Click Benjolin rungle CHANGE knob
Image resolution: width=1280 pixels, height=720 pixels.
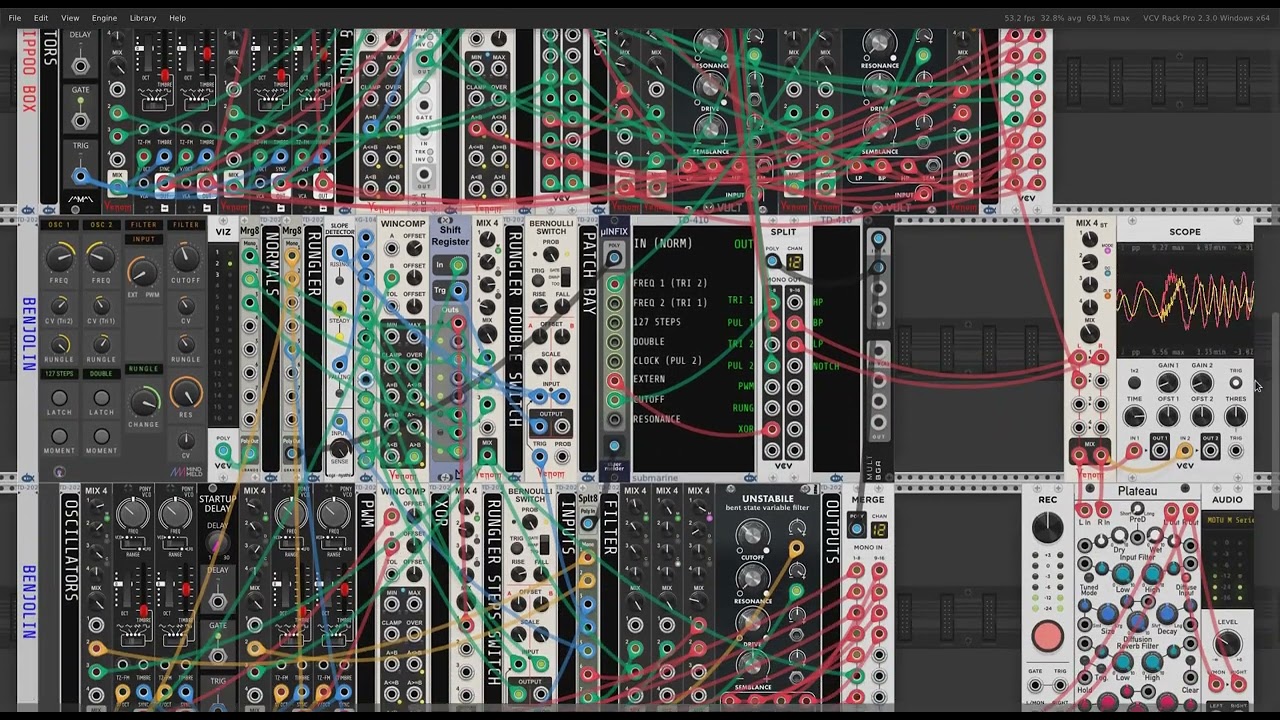144,401
